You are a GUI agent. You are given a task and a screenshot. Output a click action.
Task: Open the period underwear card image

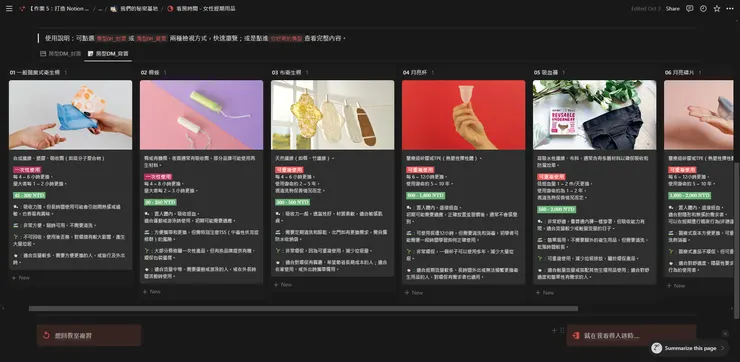point(595,115)
